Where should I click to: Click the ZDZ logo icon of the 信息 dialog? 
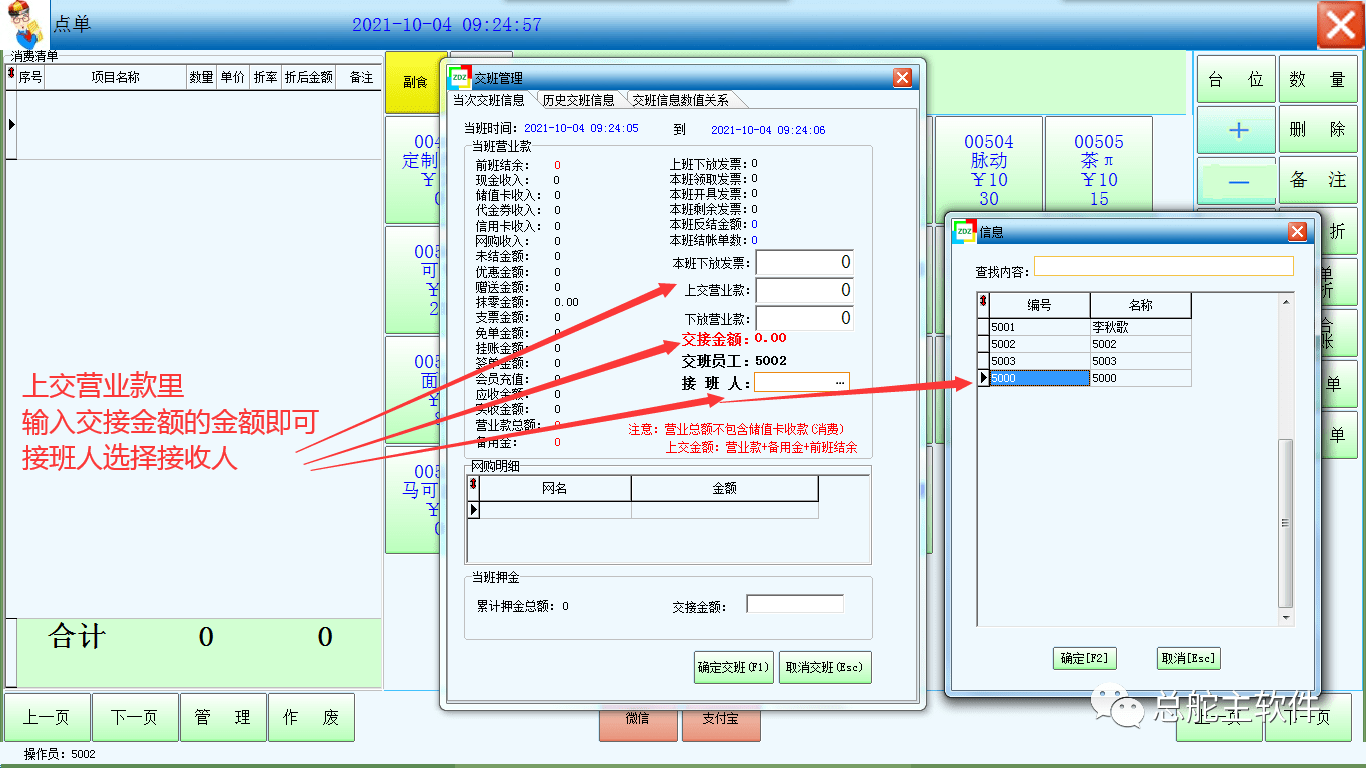point(964,231)
